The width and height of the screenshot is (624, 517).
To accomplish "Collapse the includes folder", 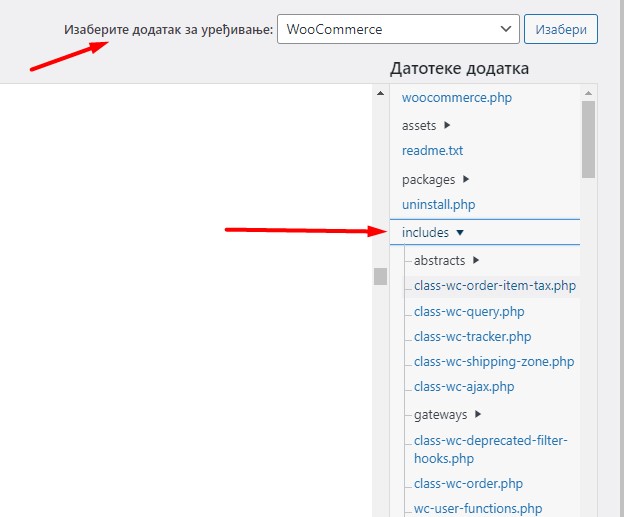I will (433, 232).
